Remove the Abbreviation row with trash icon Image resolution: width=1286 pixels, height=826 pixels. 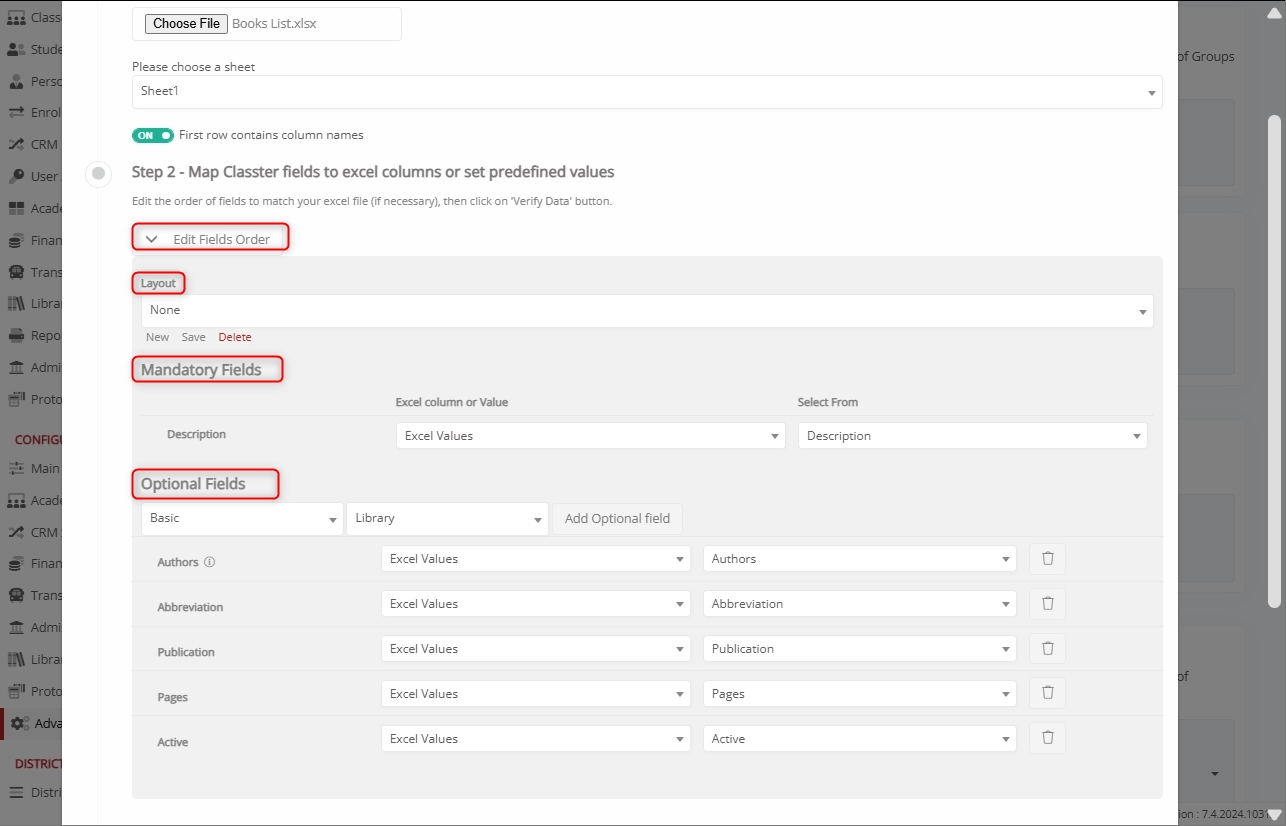1047,604
